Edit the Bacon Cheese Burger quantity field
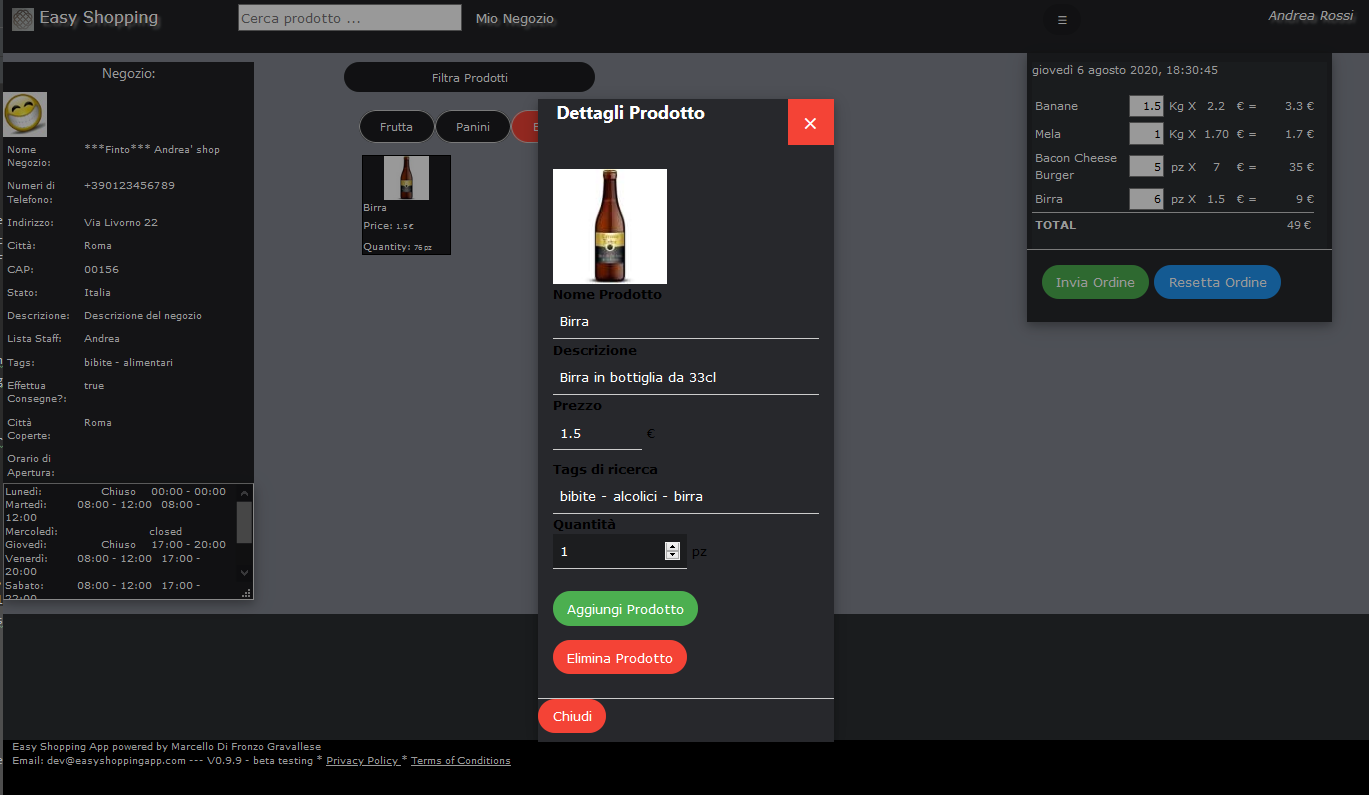The image size is (1369, 795). pos(1147,167)
